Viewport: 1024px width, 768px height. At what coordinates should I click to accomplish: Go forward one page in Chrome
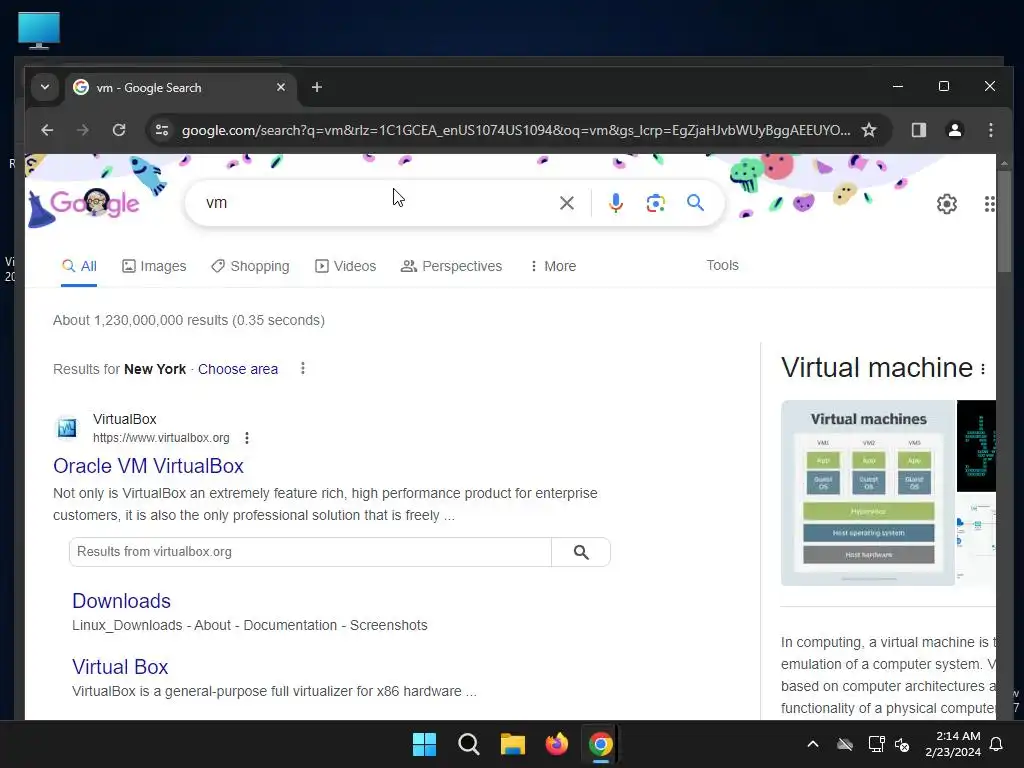point(82,130)
